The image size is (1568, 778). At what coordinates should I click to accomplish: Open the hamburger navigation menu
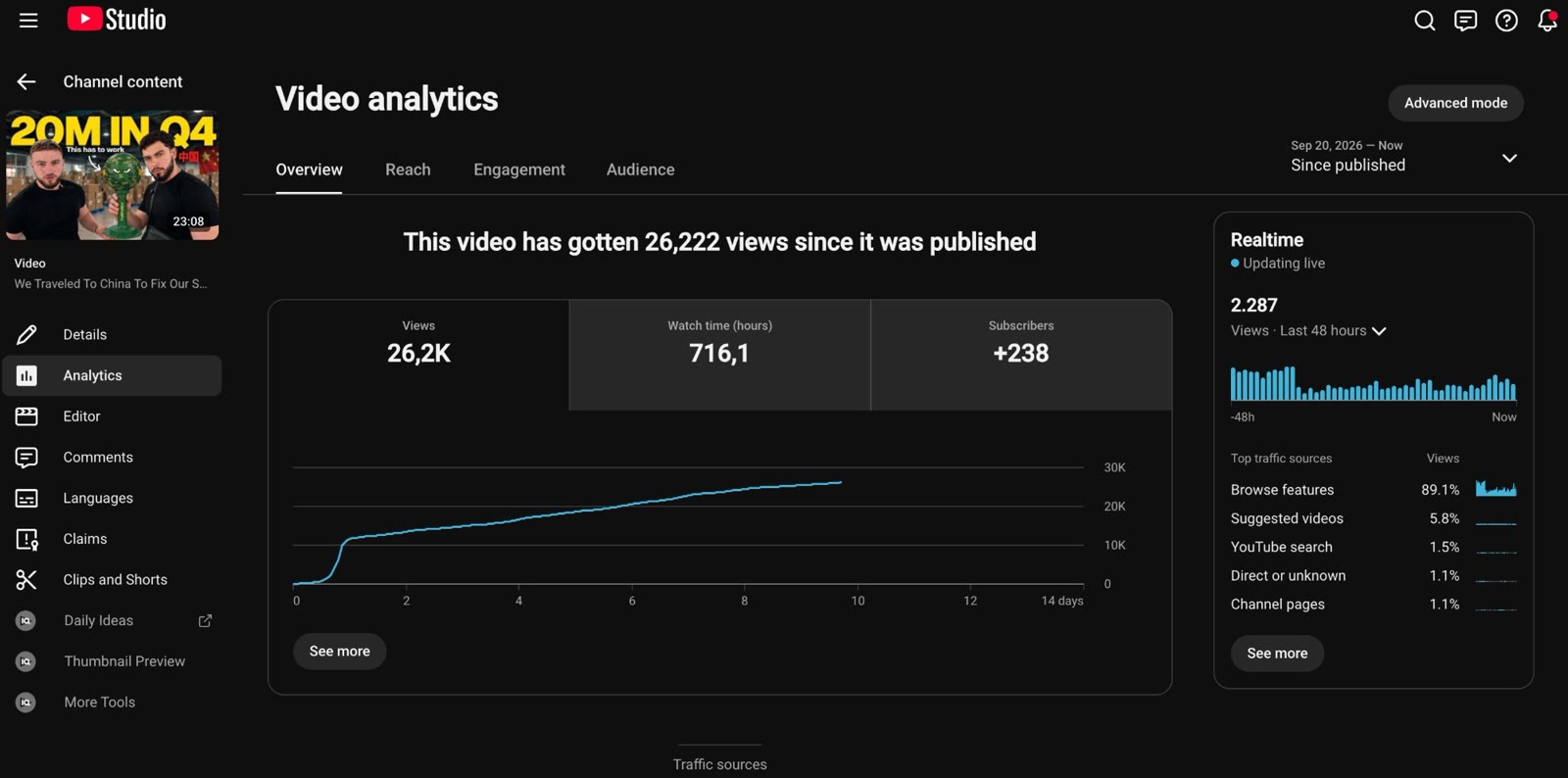[28, 21]
